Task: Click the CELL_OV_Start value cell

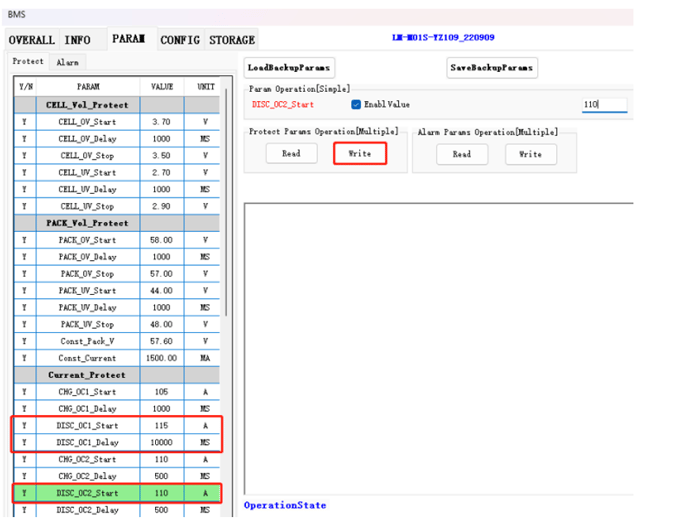Action: point(161,122)
